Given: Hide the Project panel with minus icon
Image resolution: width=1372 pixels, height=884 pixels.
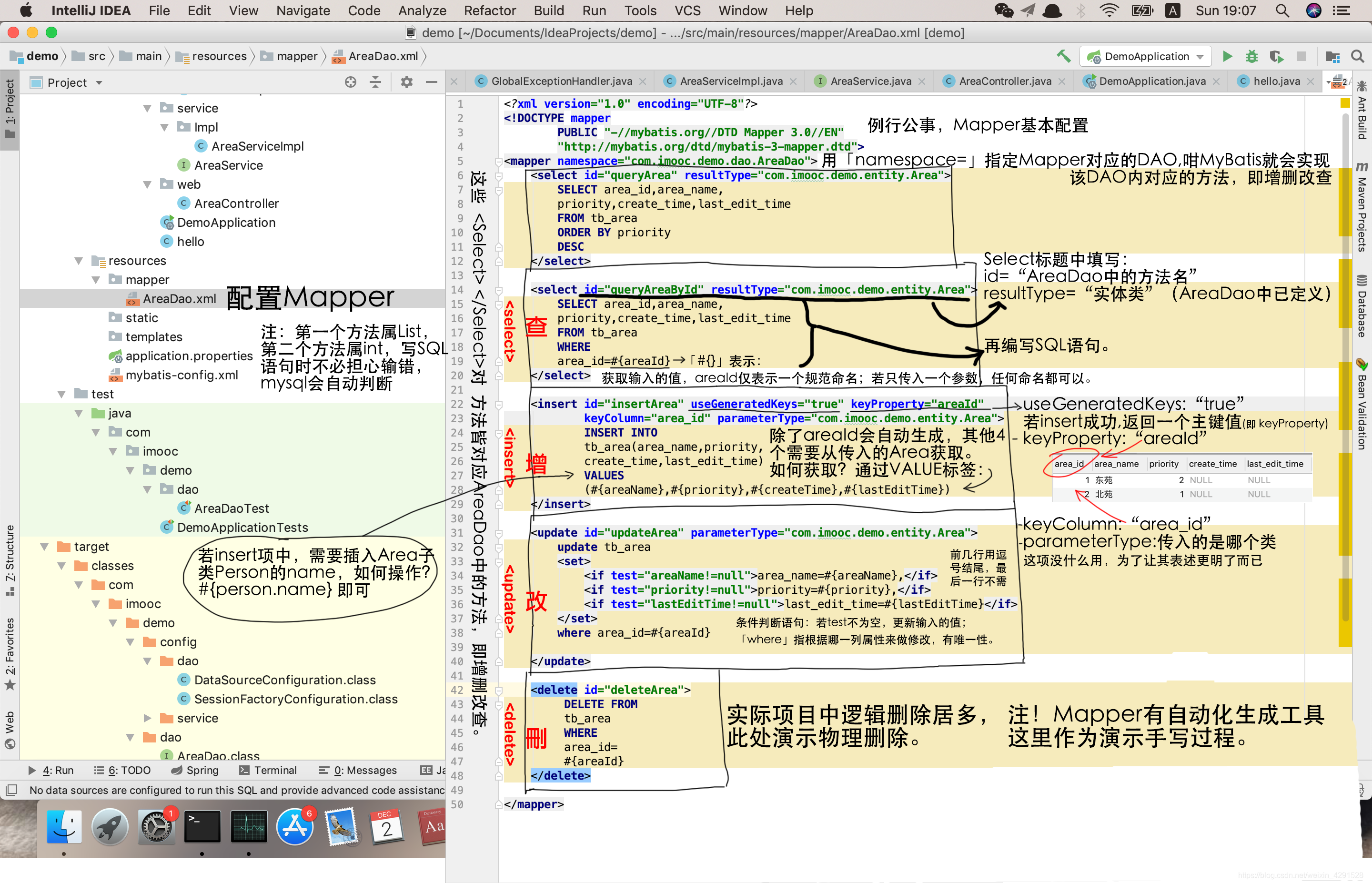Looking at the screenshot, I should [432, 82].
